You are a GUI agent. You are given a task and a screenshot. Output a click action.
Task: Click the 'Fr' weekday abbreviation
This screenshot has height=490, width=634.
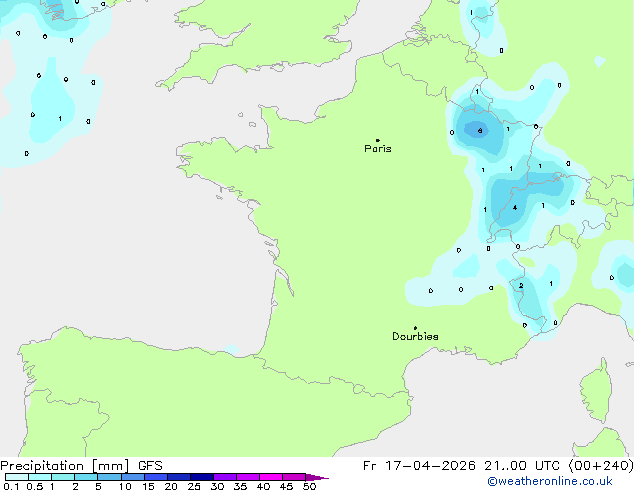370,466
